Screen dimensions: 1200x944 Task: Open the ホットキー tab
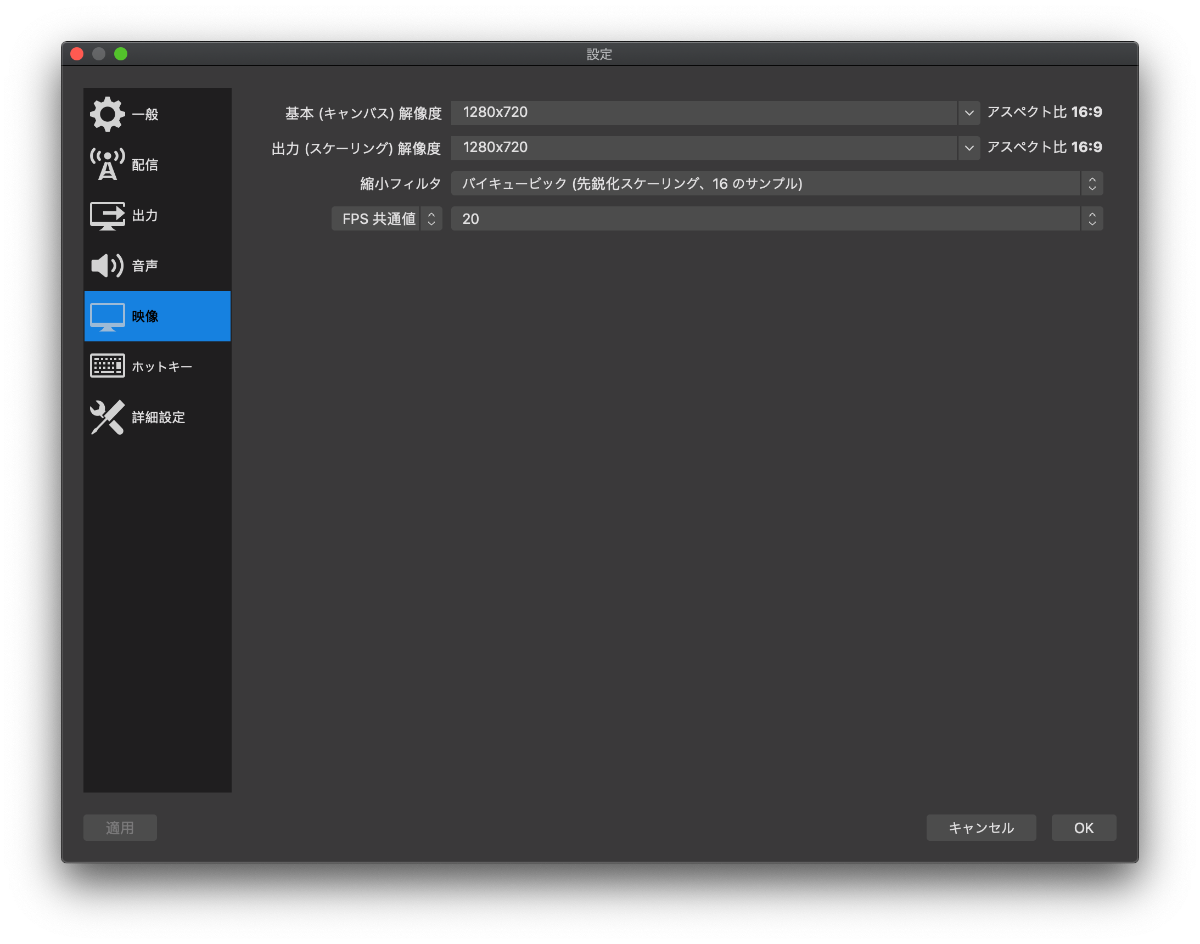point(157,367)
